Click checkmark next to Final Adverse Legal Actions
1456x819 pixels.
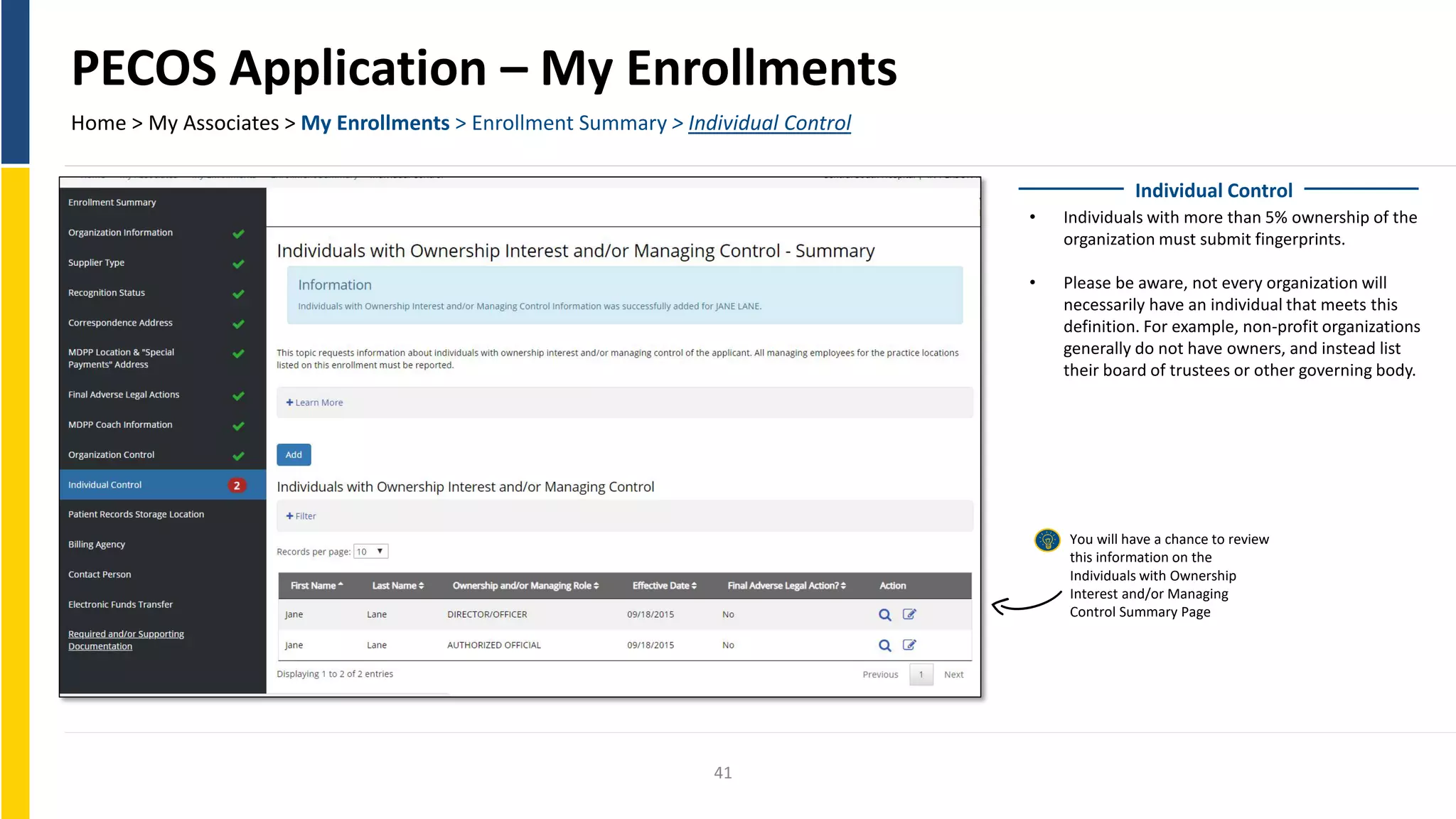pyautogui.click(x=238, y=396)
